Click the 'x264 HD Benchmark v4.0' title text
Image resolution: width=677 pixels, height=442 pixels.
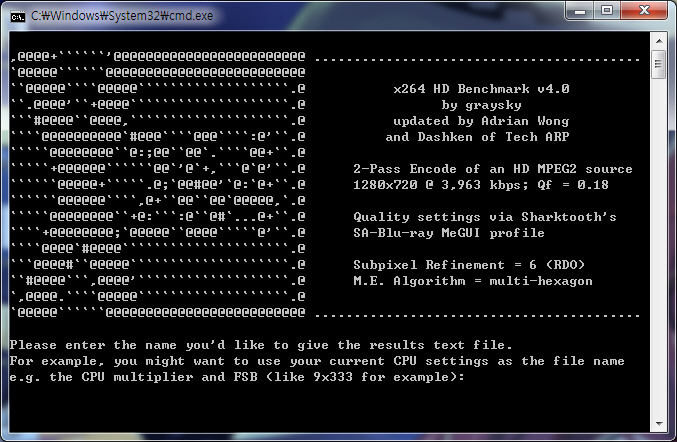pos(481,89)
